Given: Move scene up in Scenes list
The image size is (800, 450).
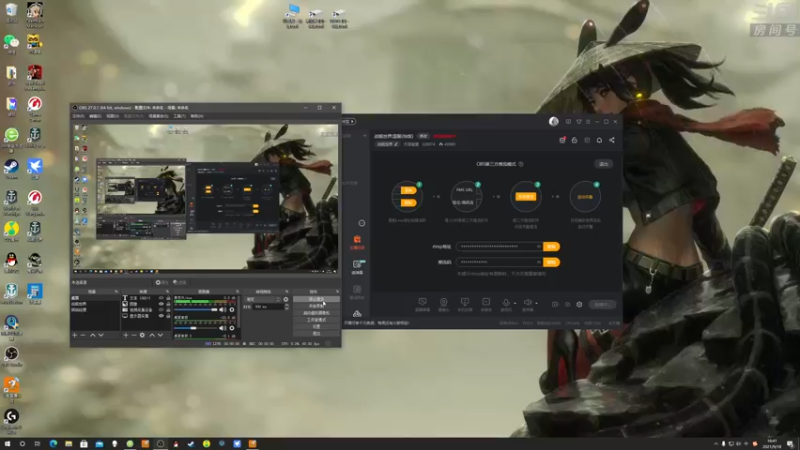Looking at the screenshot, I should point(92,335).
